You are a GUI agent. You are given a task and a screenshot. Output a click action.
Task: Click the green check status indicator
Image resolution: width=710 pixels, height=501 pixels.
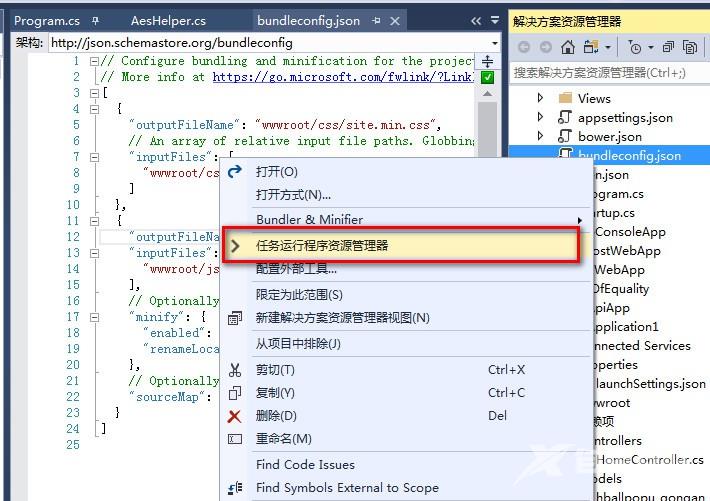click(487, 77)
